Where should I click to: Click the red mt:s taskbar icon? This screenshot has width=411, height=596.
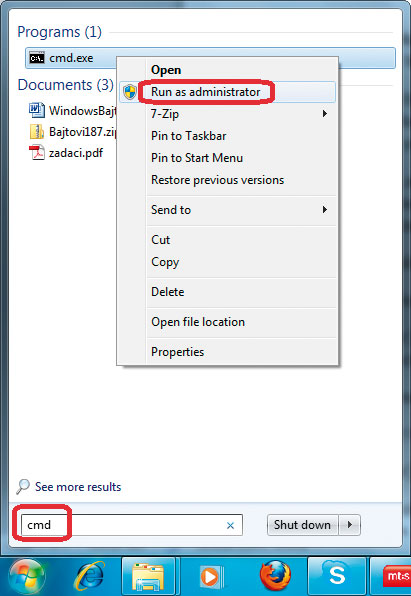click(x=394, y=577)
